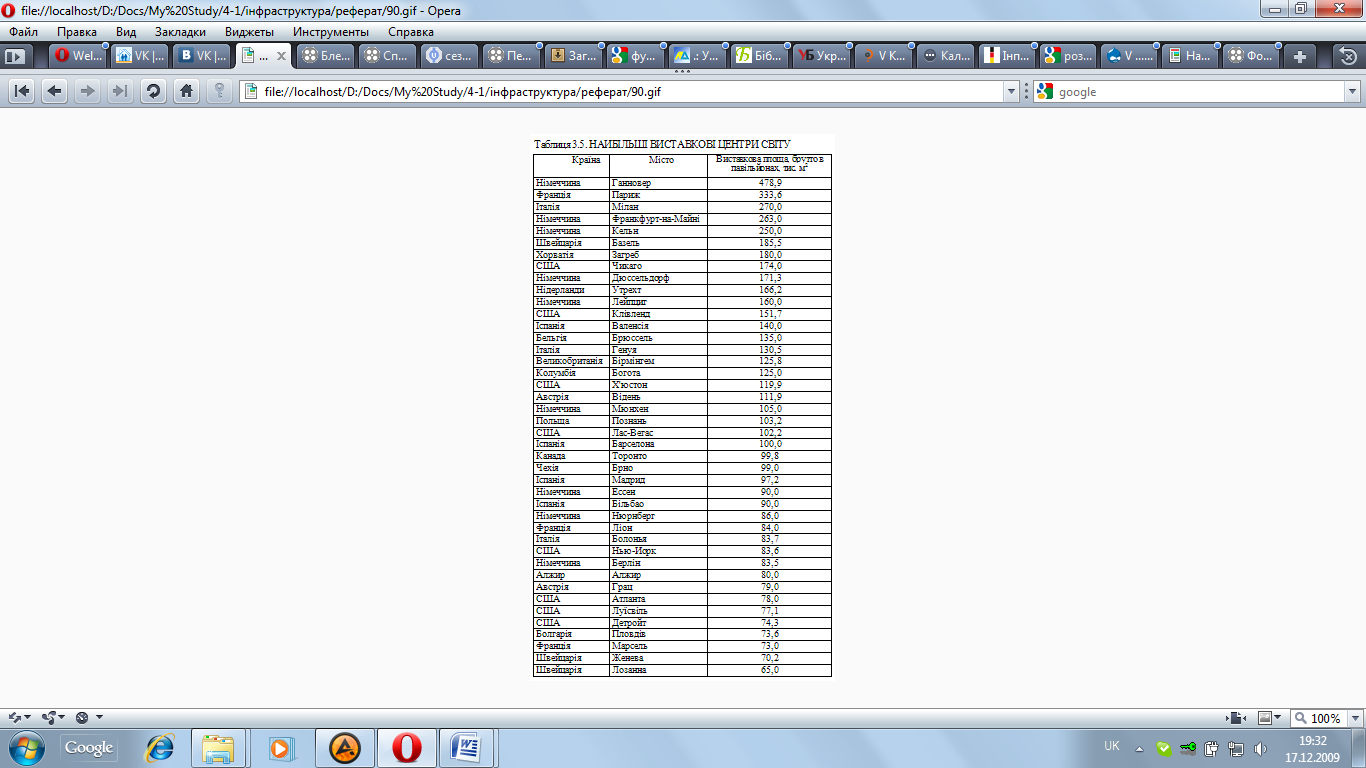Switch to the фу... tab
This screenshot has height=768, width=1366.
click(x=636, y=56)
